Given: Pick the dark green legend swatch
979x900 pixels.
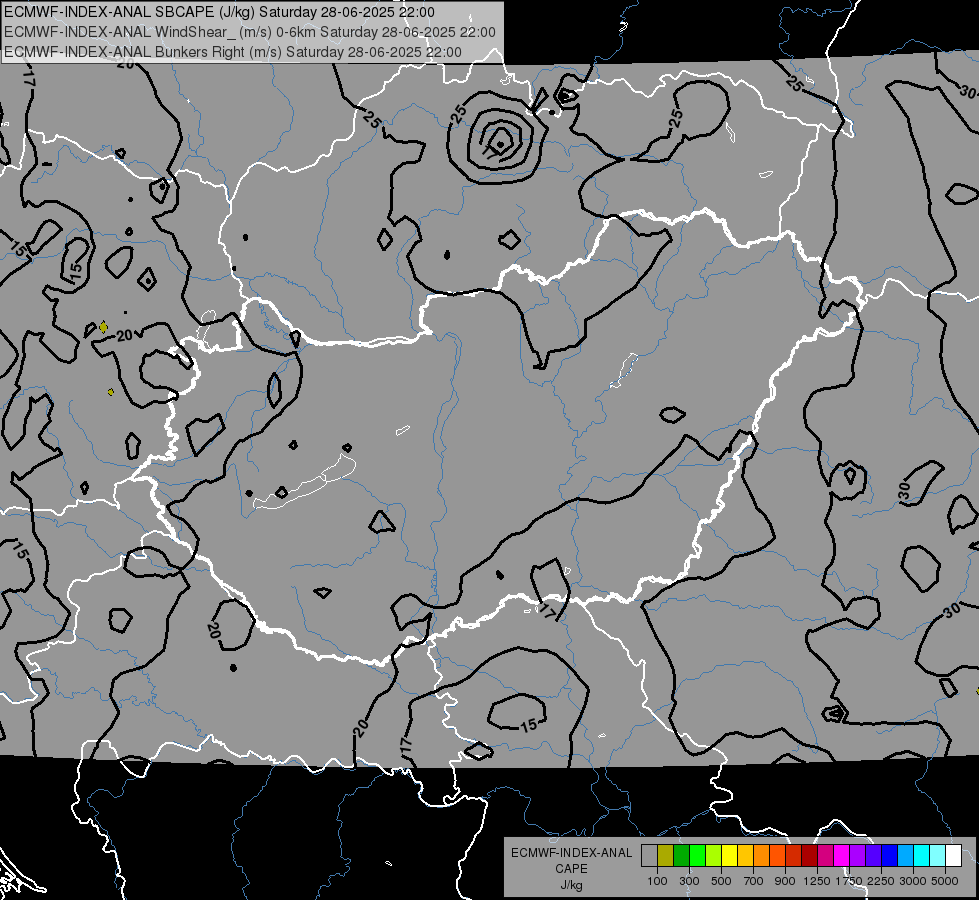Looking at the screenshot, I should (x=681, y=855).
